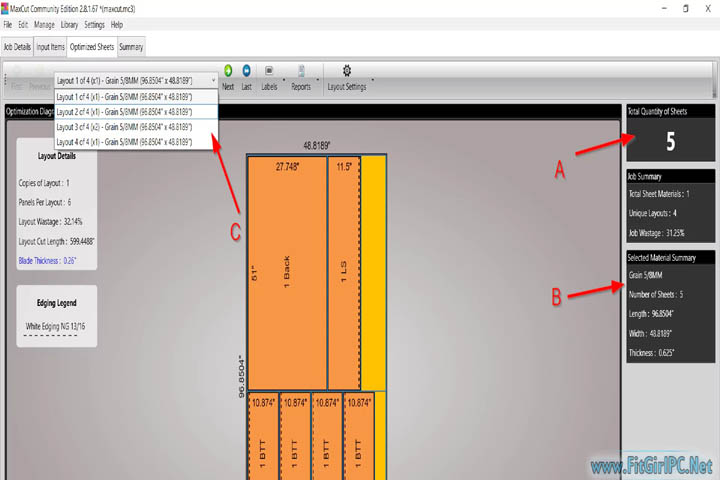Click the 11.5" dimension on the LS panel

pyautogui.click(x=344, y=167)
